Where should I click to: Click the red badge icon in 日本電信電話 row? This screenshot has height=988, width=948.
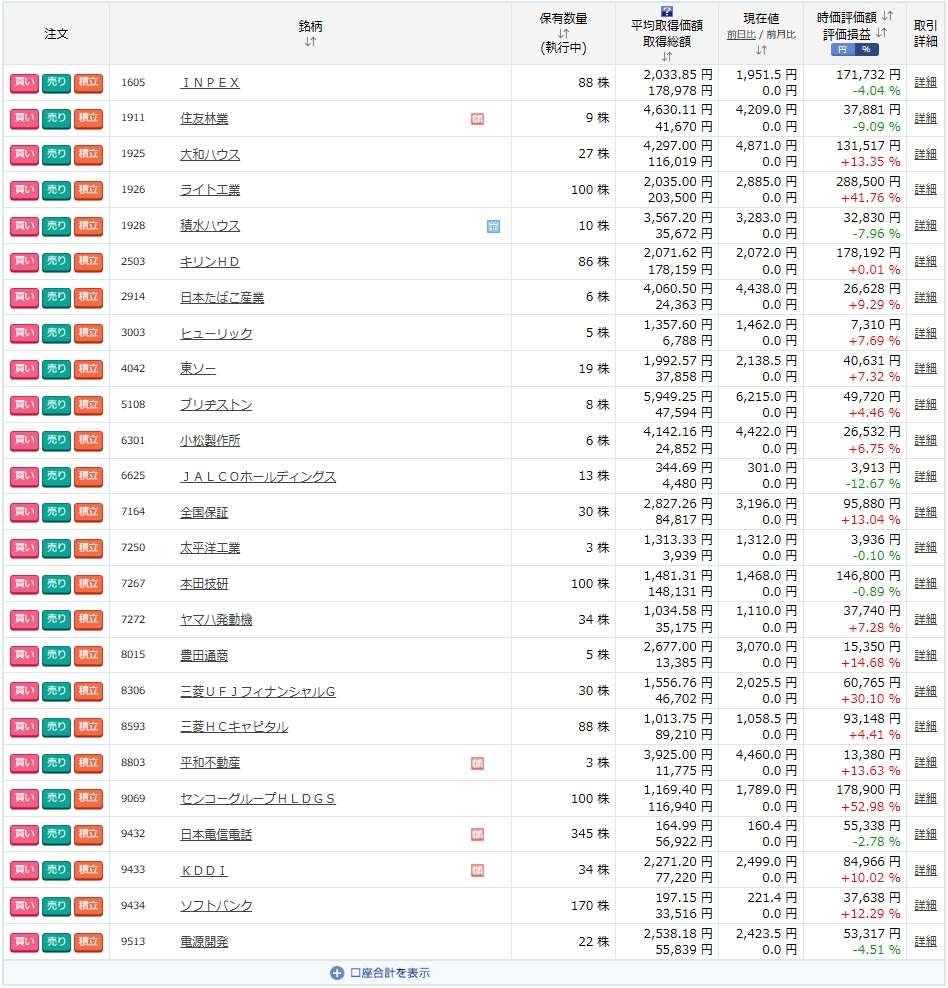477,835
